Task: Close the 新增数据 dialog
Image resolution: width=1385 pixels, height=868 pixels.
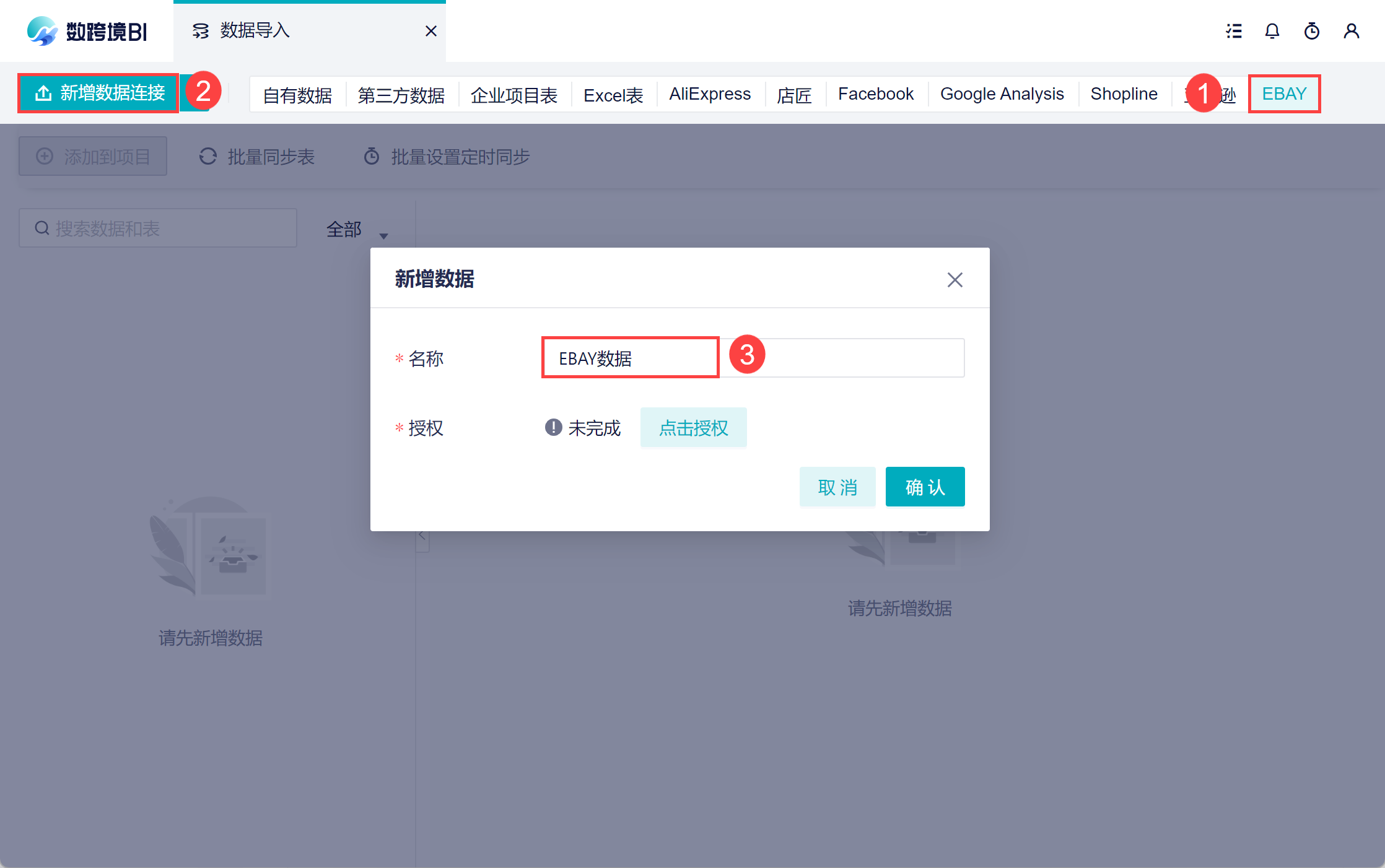Action: tap(955, 280)
